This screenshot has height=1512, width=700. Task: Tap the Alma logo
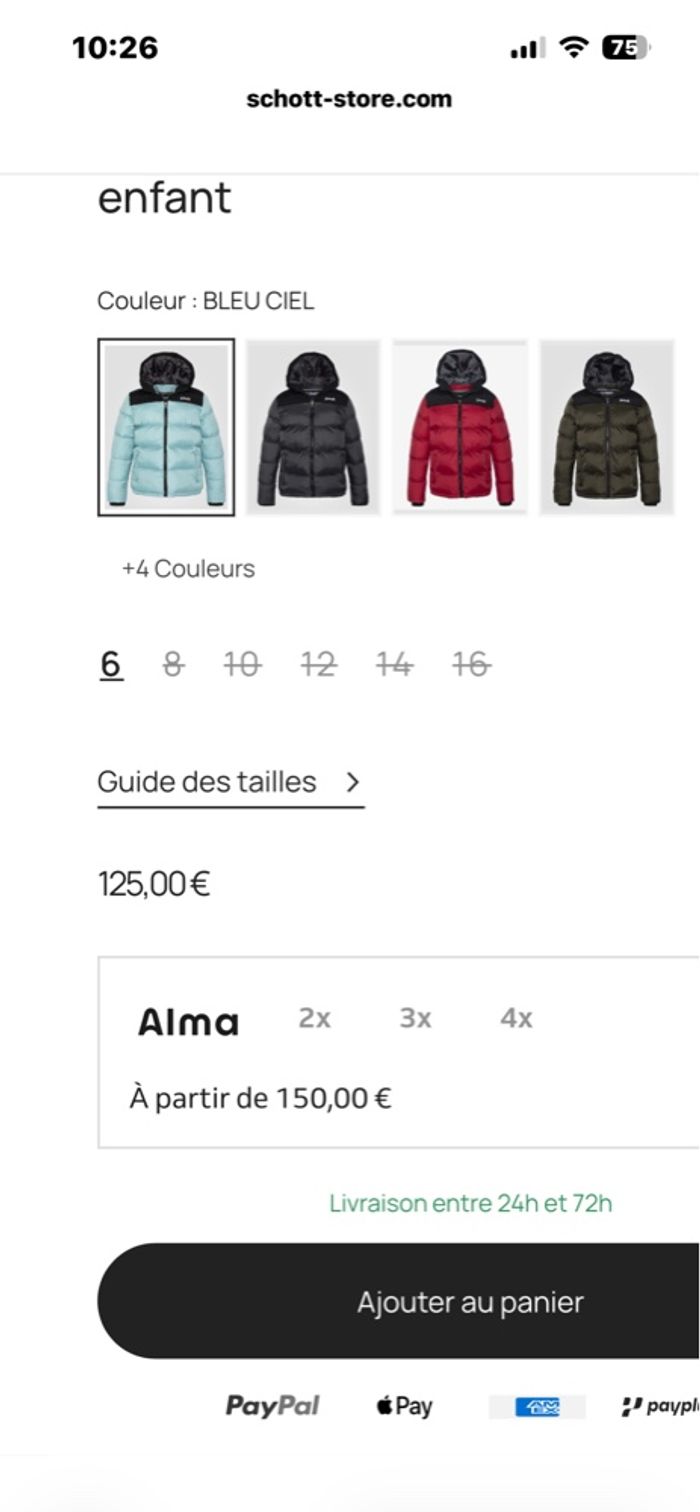point(188,1021)
